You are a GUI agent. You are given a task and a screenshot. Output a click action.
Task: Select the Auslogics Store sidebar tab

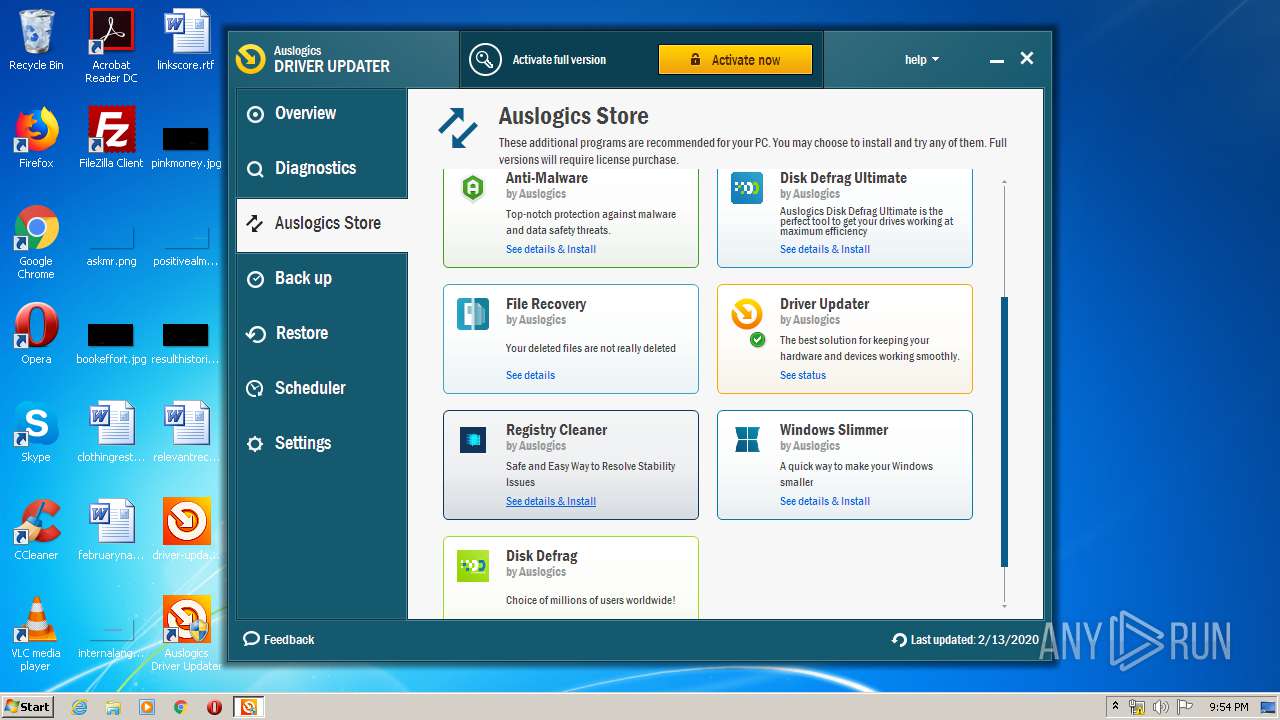[321, 223]
